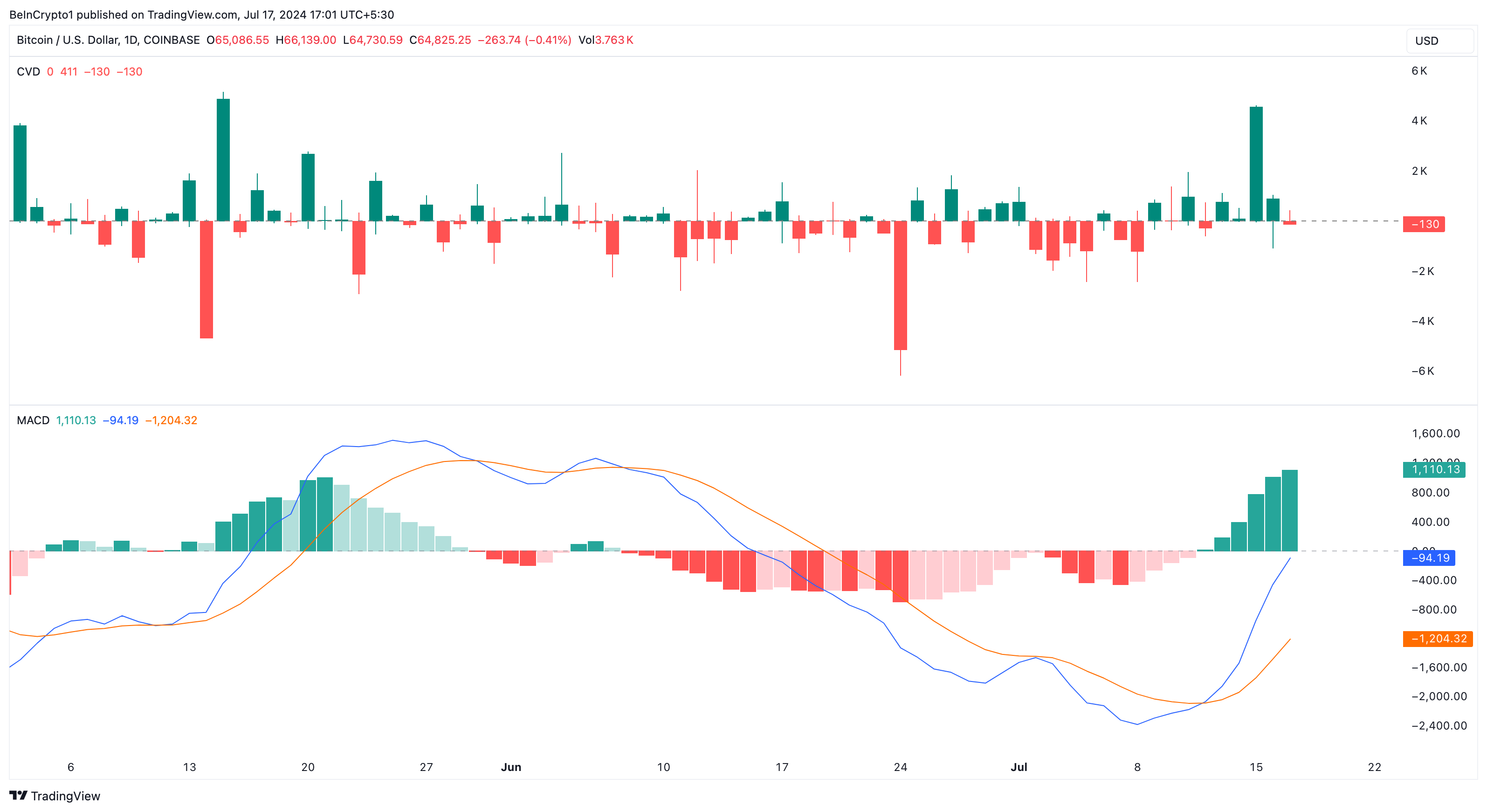Click the BeInCrypto1 published on TradingView.com header

pyautogui.click(x=201, y=14)
